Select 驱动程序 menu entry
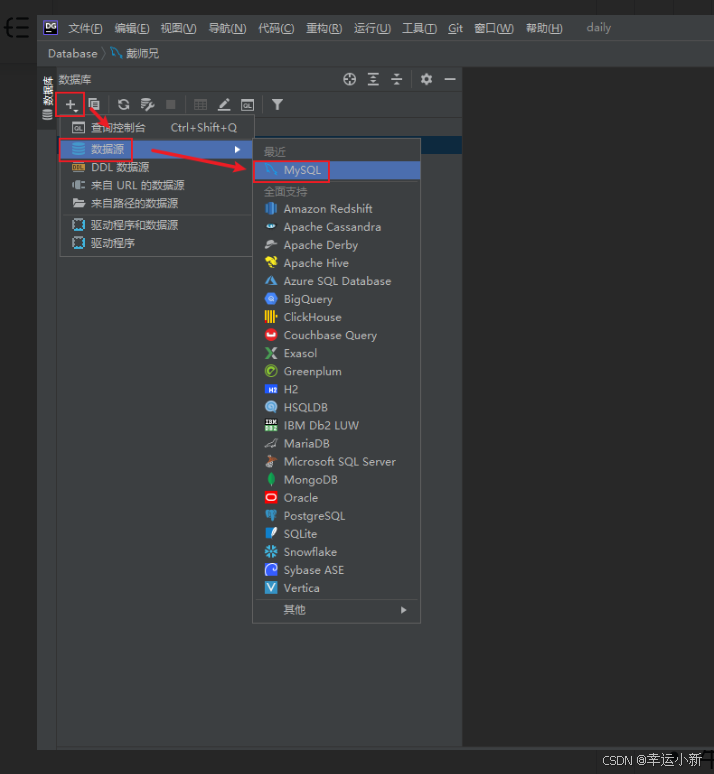 [x=157, y=243]
